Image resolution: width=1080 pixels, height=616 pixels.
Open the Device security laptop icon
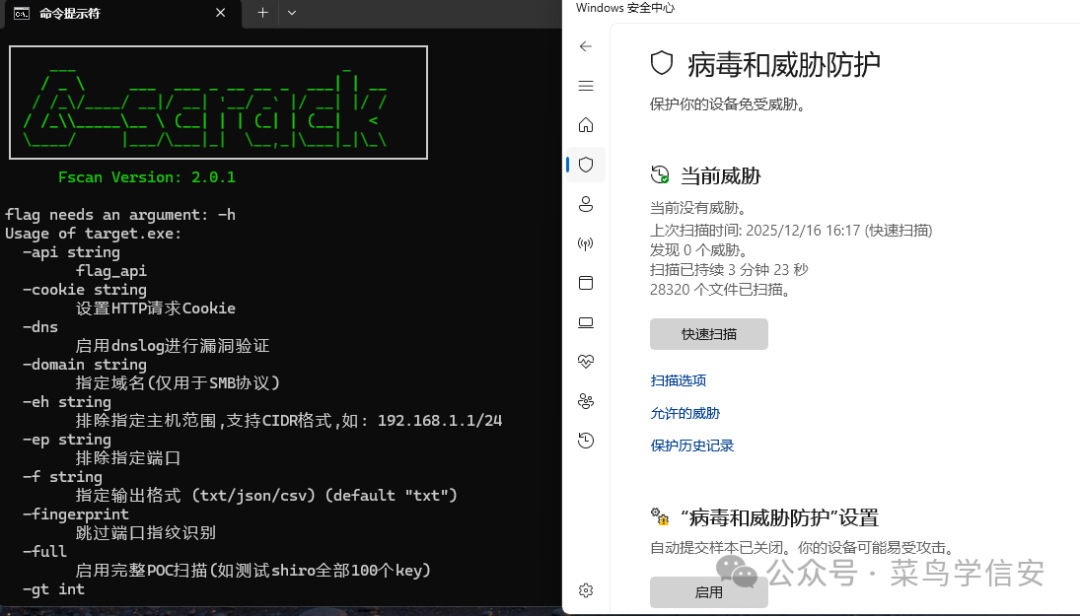(x=585, y=322)
